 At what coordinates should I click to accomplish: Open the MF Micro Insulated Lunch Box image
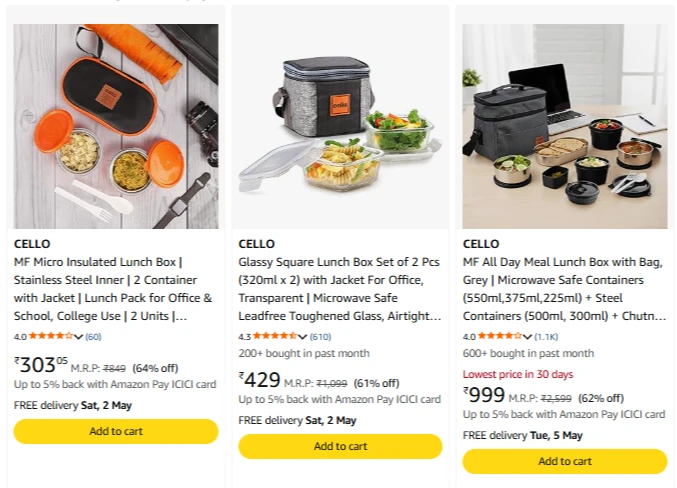115,126
